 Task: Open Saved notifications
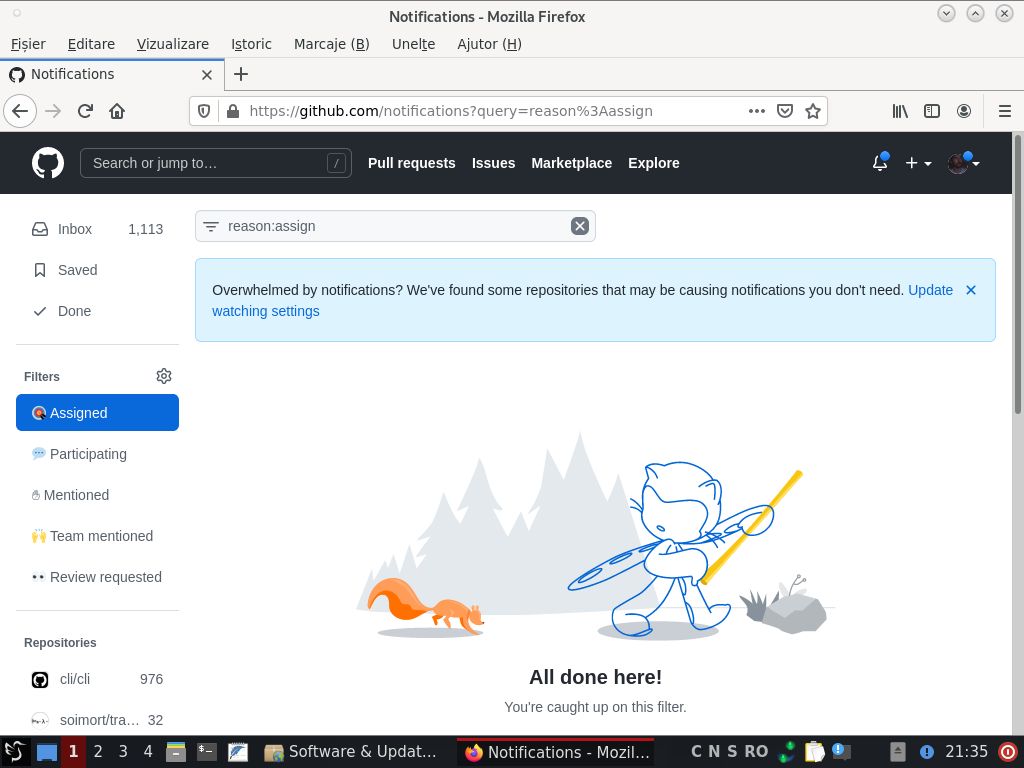[x=97, y=270]
